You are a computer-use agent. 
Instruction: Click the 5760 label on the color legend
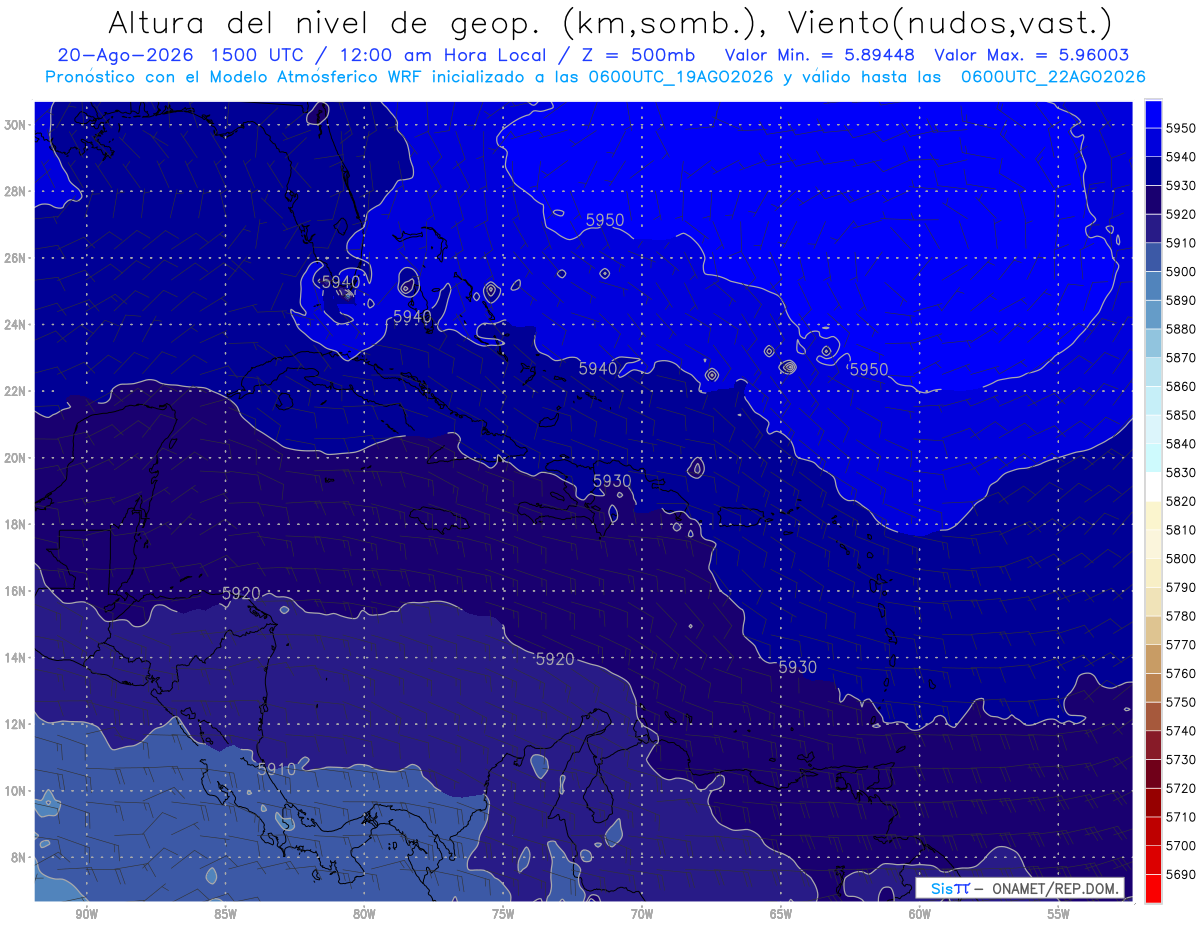[1180, 673]
